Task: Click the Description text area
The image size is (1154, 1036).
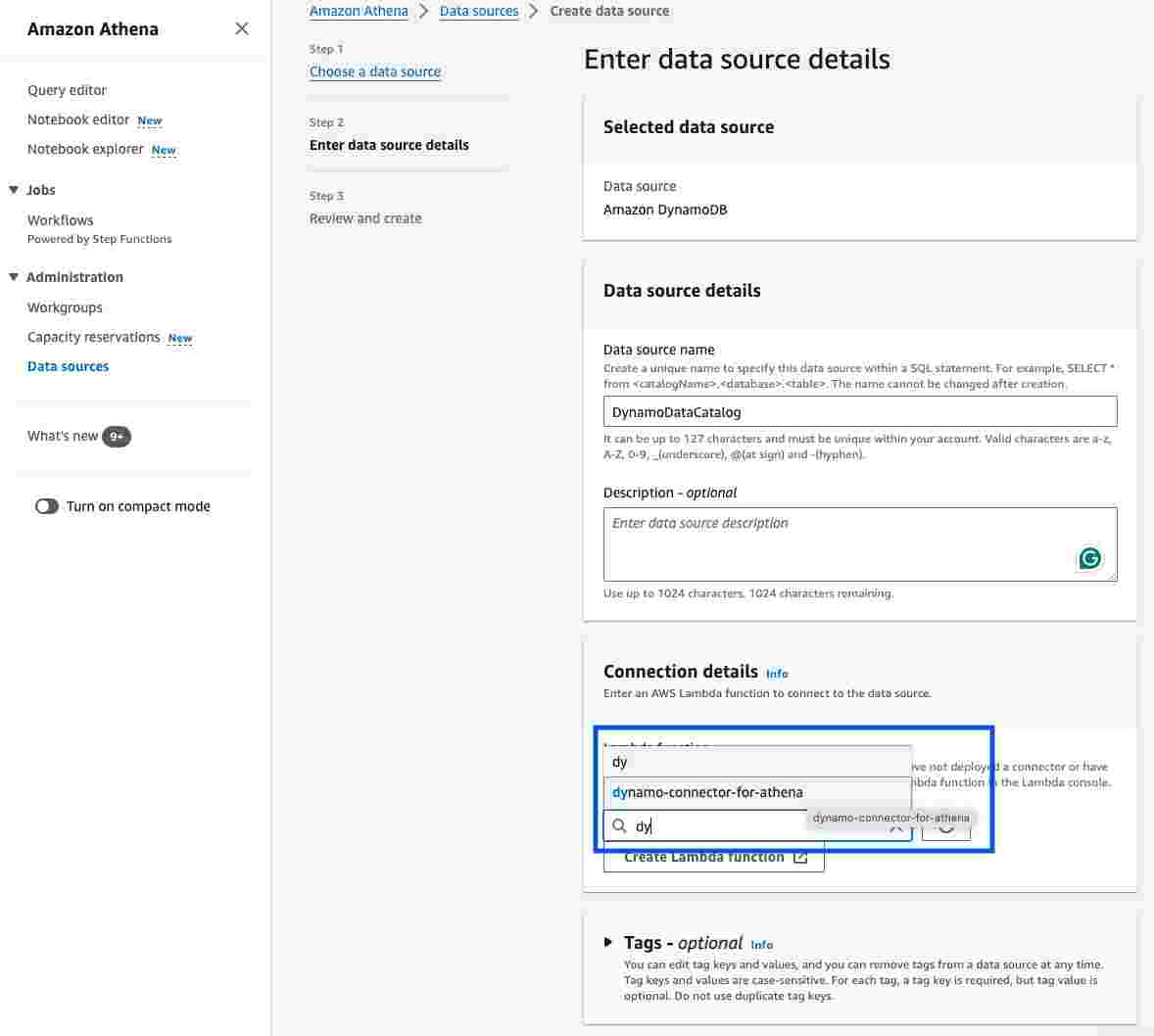Action: 859,543
